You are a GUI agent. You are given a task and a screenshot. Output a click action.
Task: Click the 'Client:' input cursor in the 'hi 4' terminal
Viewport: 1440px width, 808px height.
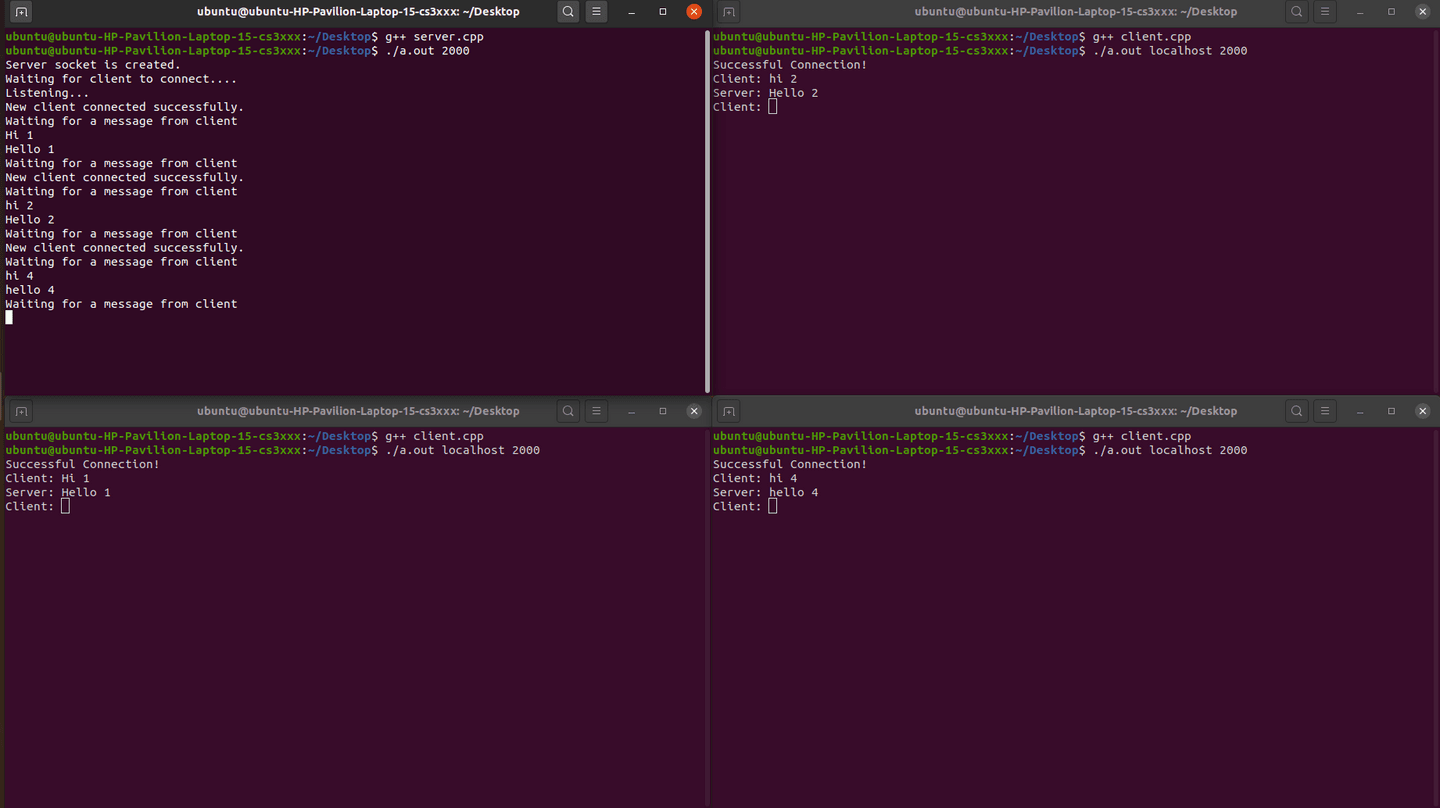click(x=773, y=506)
